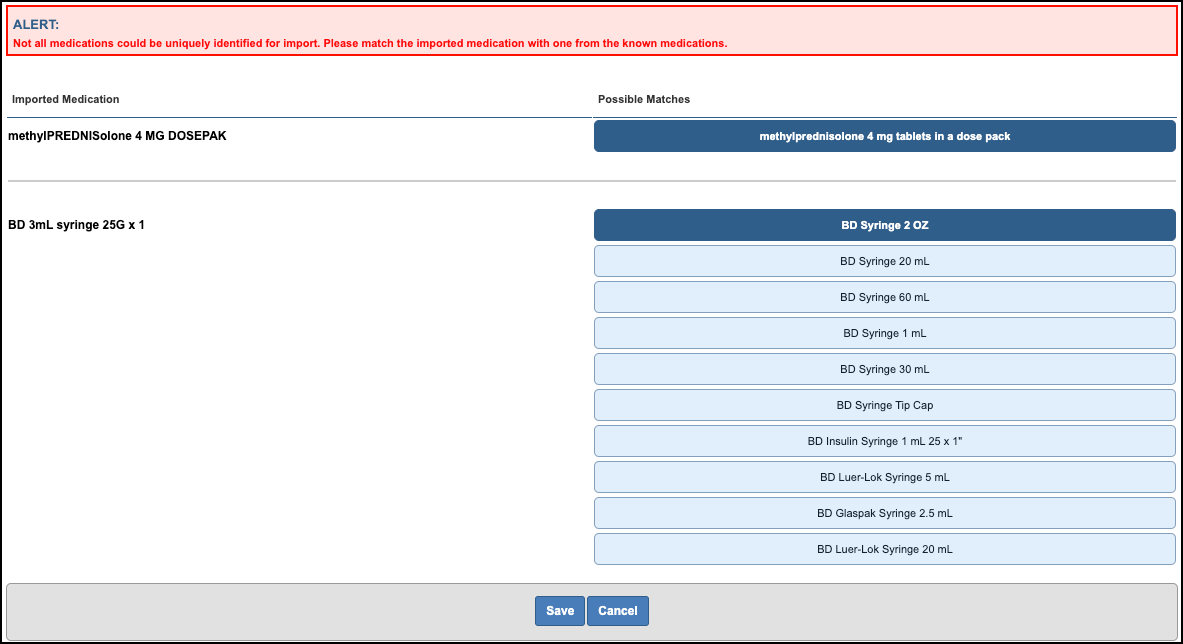The image size is (1183, 644).
Task: Pick the BD Syringe Tip Cap match
Action: coord(884,405)
